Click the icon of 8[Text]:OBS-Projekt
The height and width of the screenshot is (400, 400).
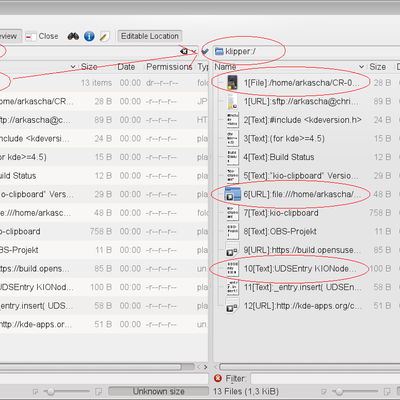coord(232,231)
